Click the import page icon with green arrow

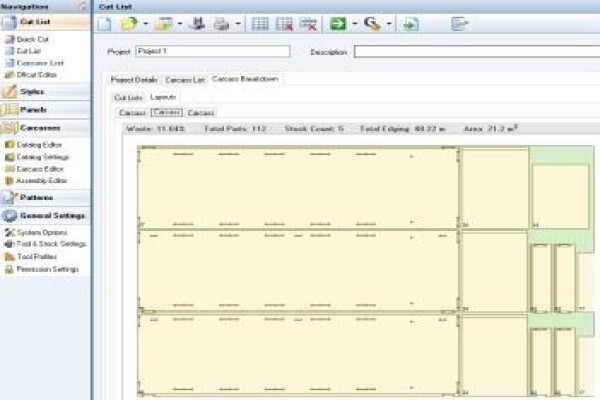point(411,24)
